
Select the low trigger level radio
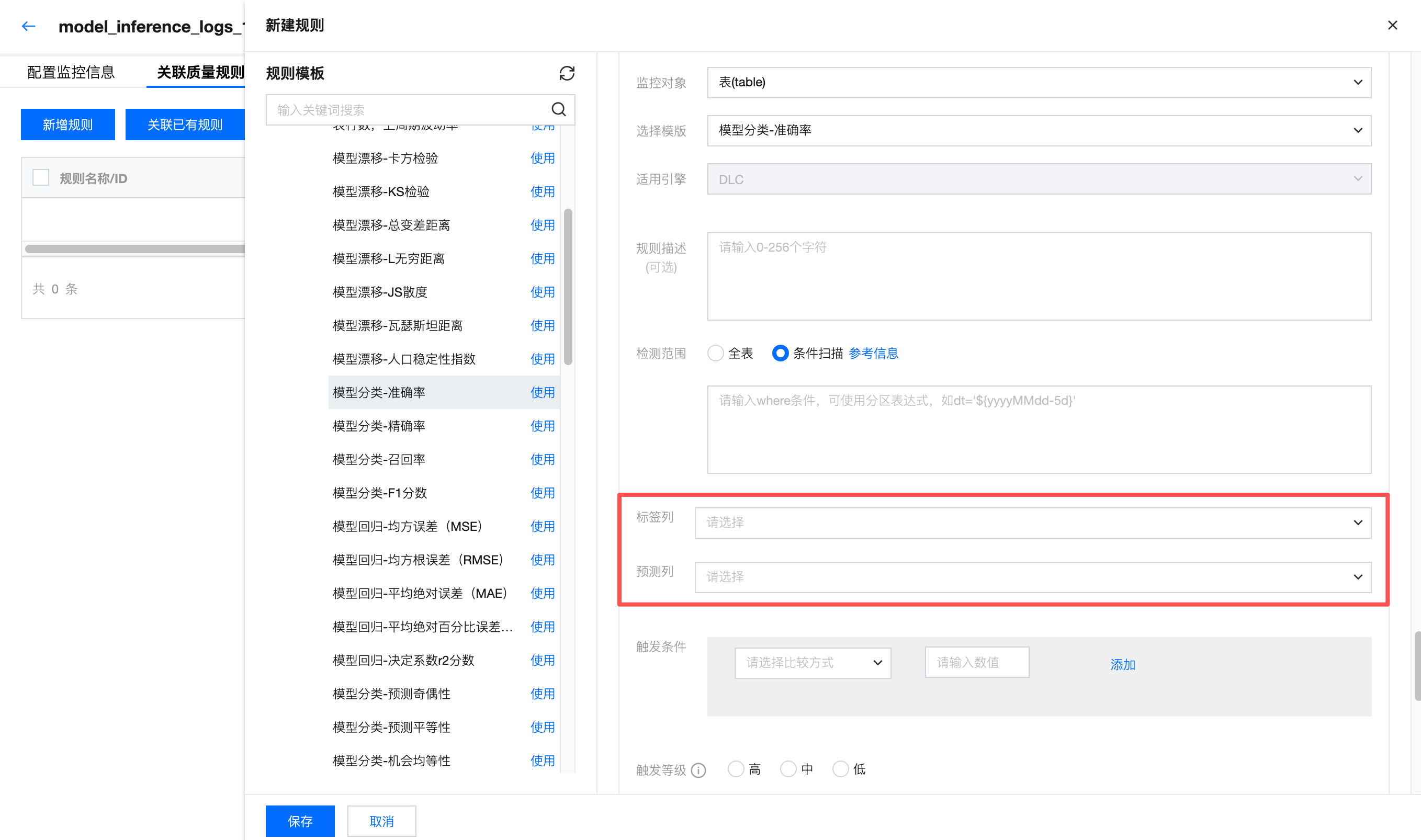pyautogui.click(x=840, y=769)
